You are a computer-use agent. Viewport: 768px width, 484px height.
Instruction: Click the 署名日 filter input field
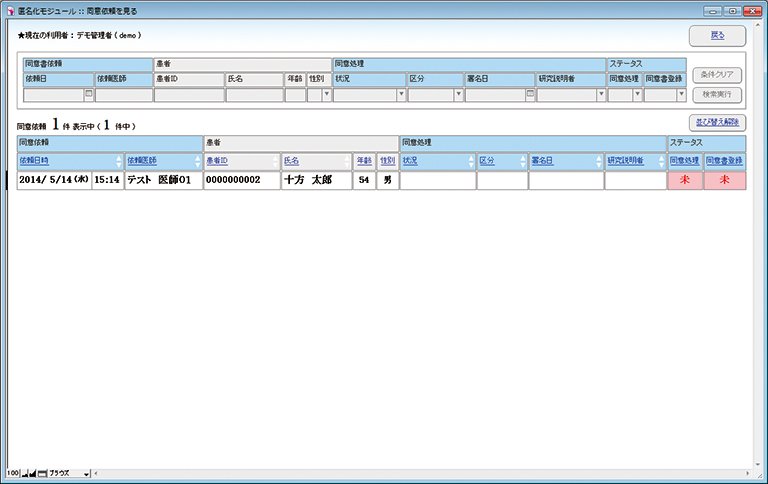point(496,95)
